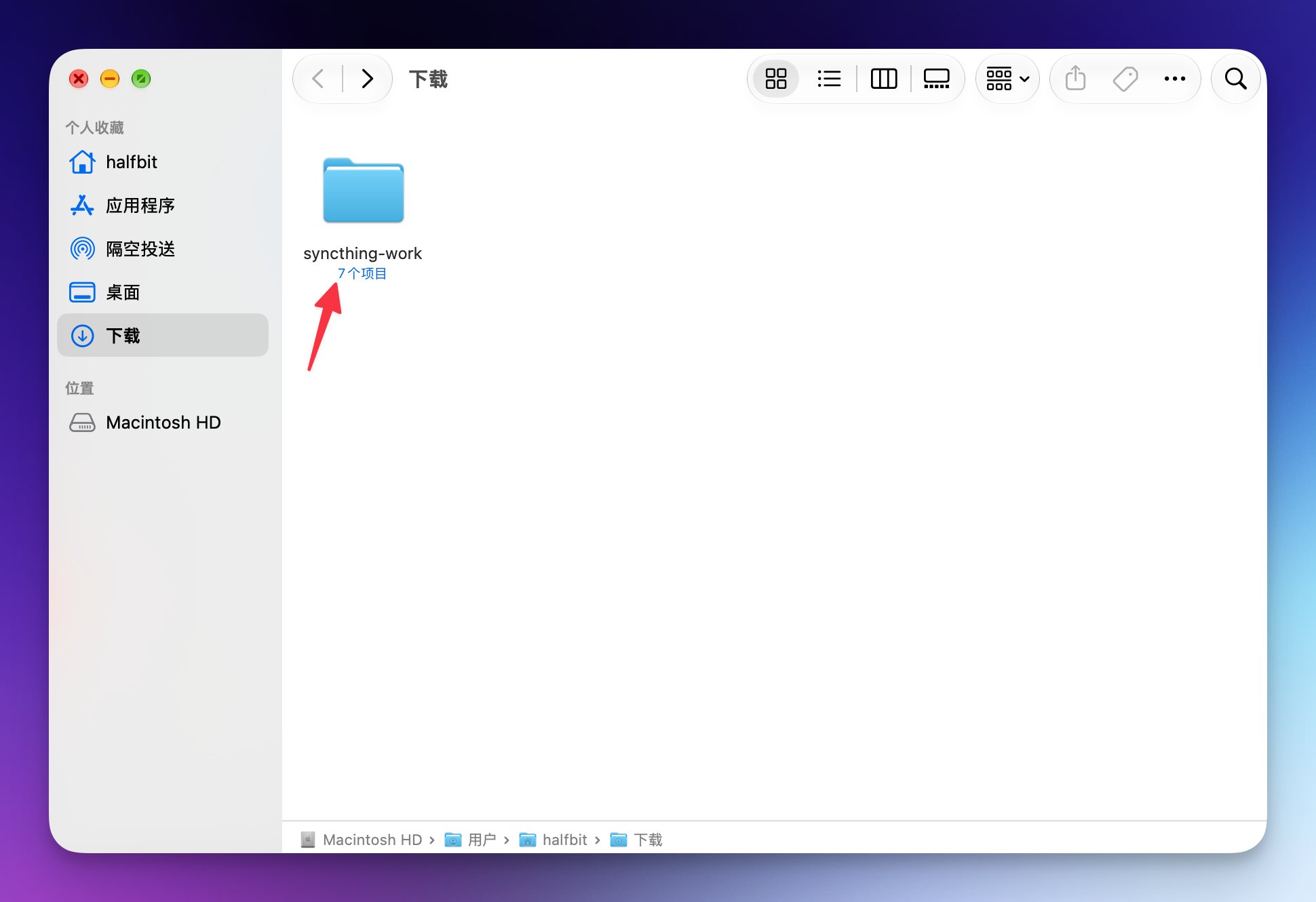Click the 下载 window title

point(428,79)
